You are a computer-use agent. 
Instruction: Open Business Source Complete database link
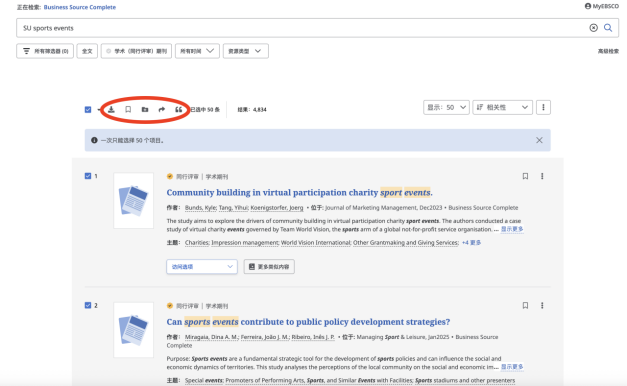tap(80, 7)
